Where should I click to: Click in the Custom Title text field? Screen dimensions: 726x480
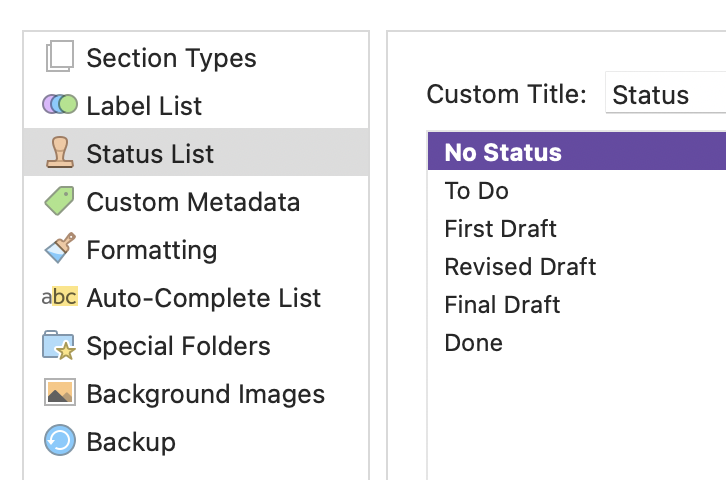(666, 94)
